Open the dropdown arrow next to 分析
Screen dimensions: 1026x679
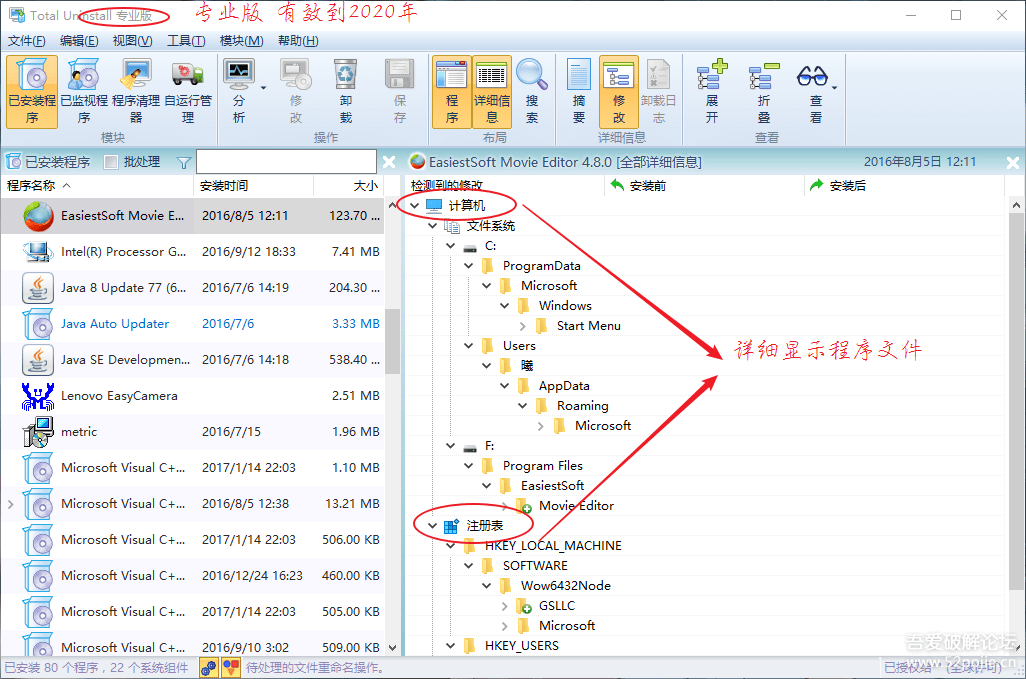[264, 88]
